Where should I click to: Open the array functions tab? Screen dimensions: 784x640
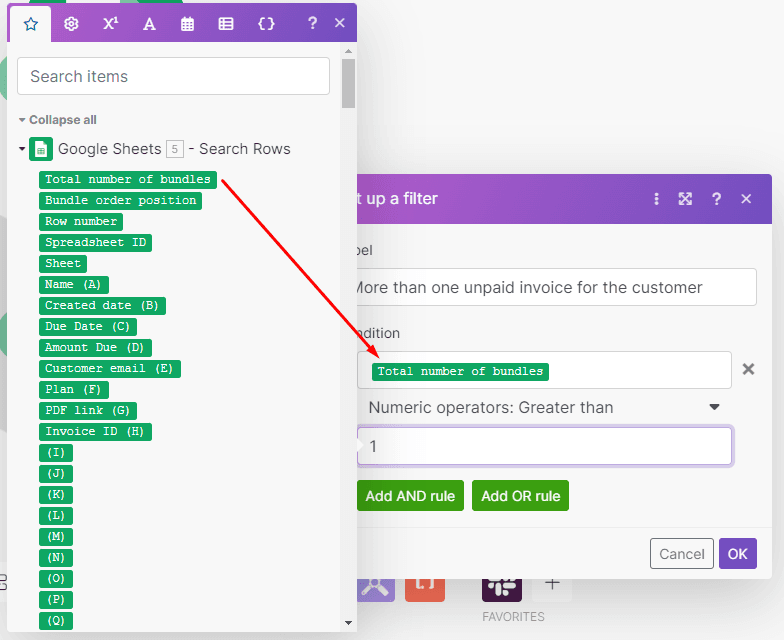[226, 24]
